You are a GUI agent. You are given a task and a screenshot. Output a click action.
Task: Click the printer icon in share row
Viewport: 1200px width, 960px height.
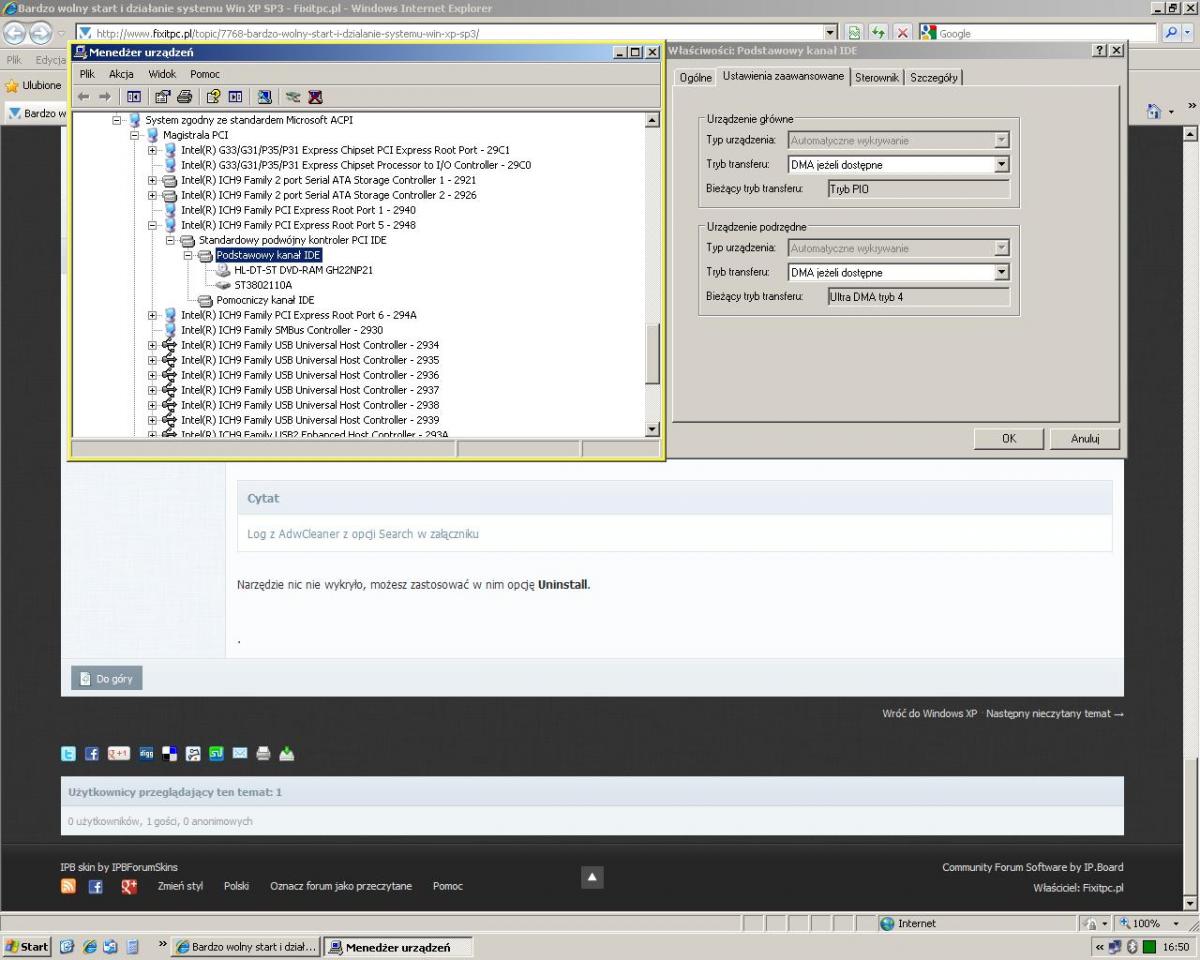(263, 755)
